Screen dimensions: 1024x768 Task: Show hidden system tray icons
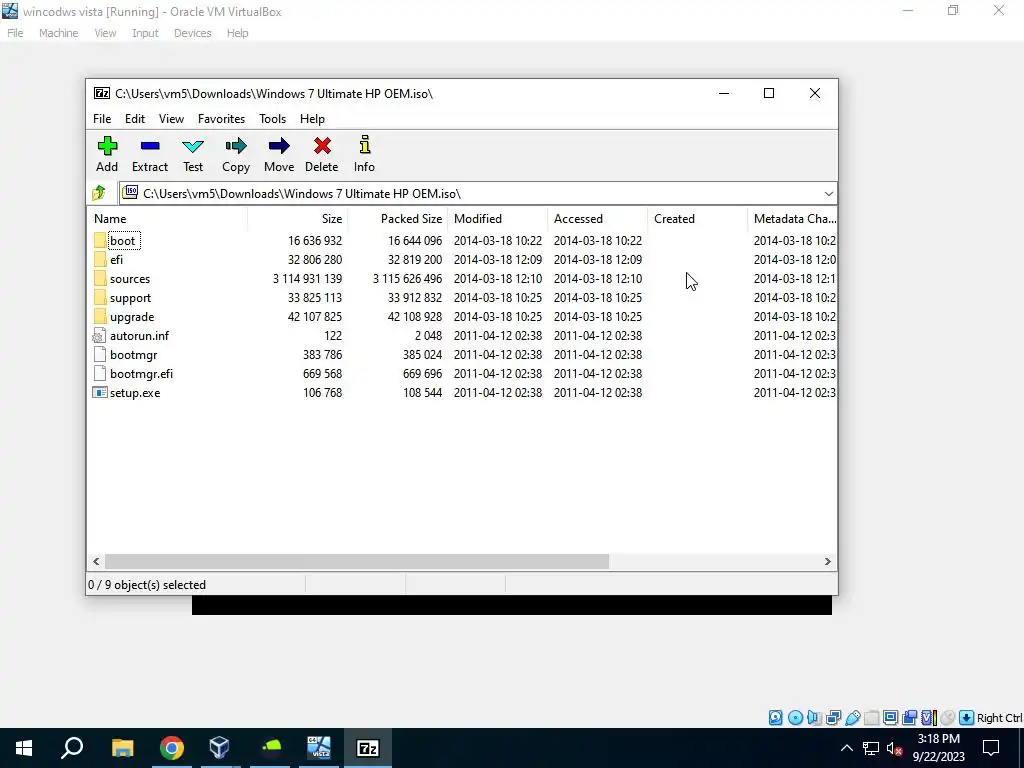[x=846, y=748]
